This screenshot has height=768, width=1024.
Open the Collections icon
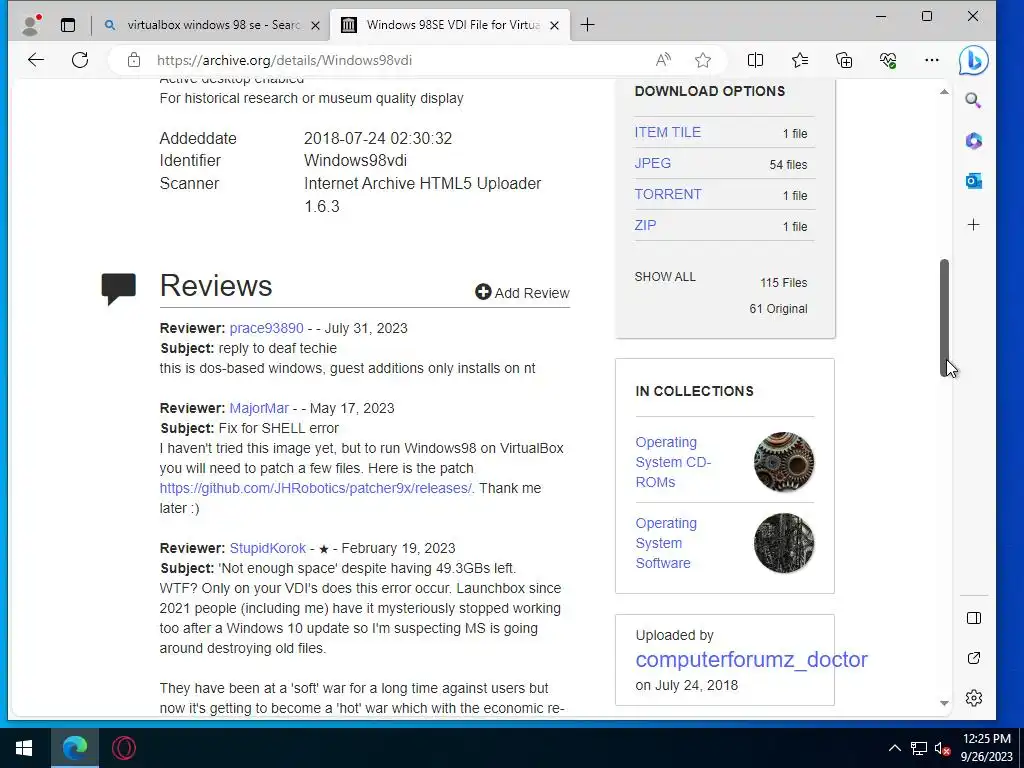(844, 60)
